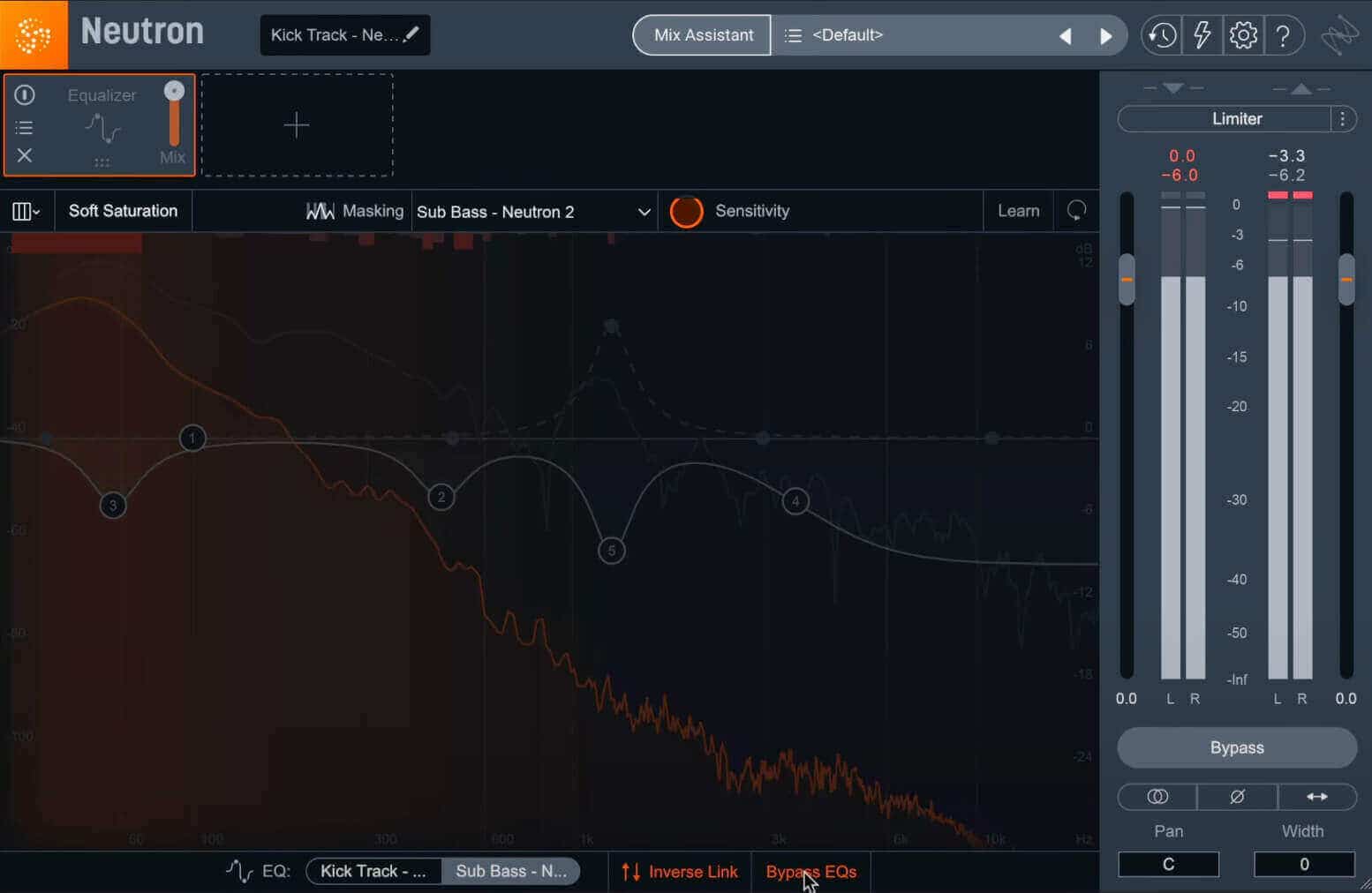Open the Sub Bass - Neutron 2 masking source dropdown
Screen dimensions: 1372x893
click(534, 212)
